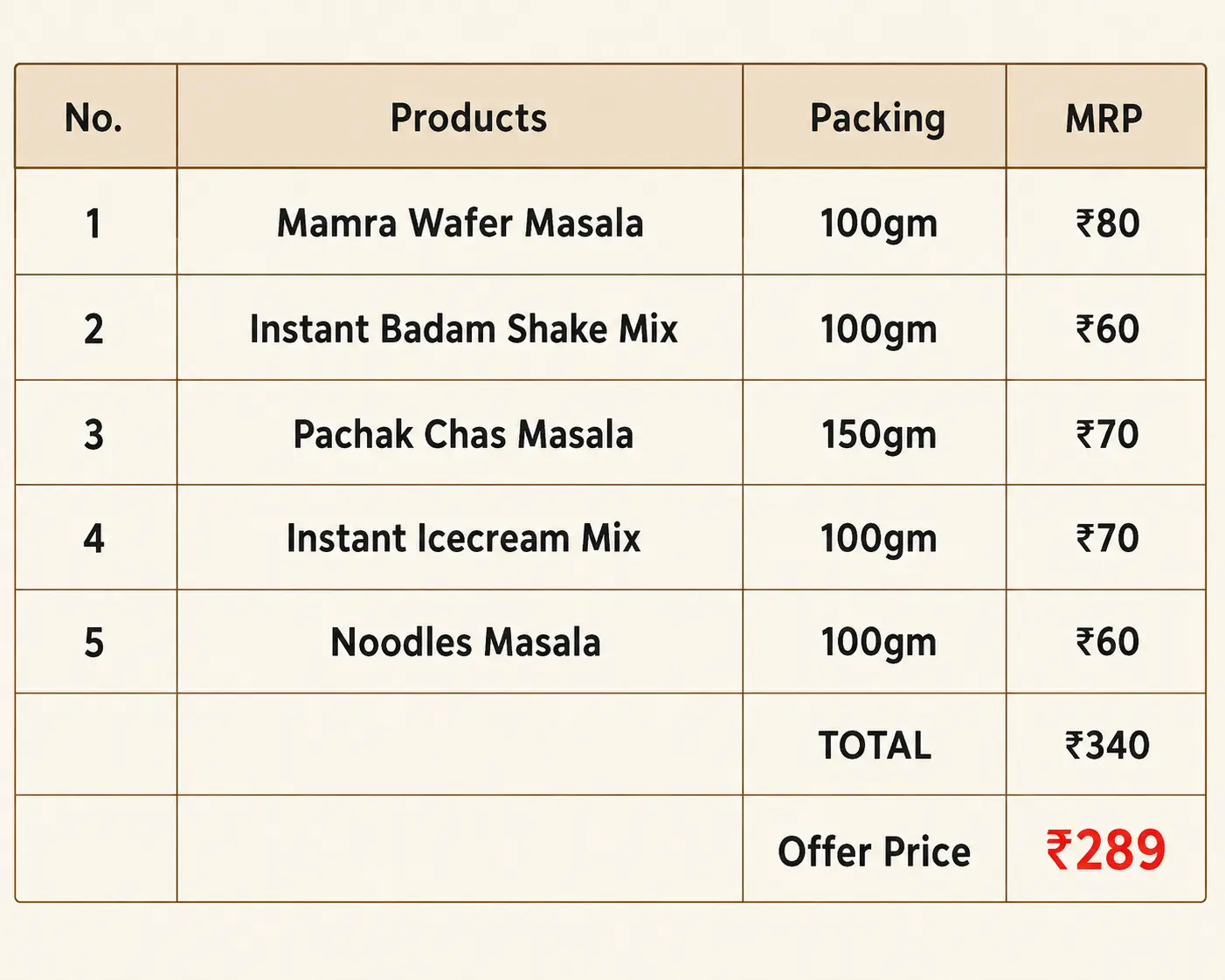
Task: Click the Offer Price label
Action: 875,852
